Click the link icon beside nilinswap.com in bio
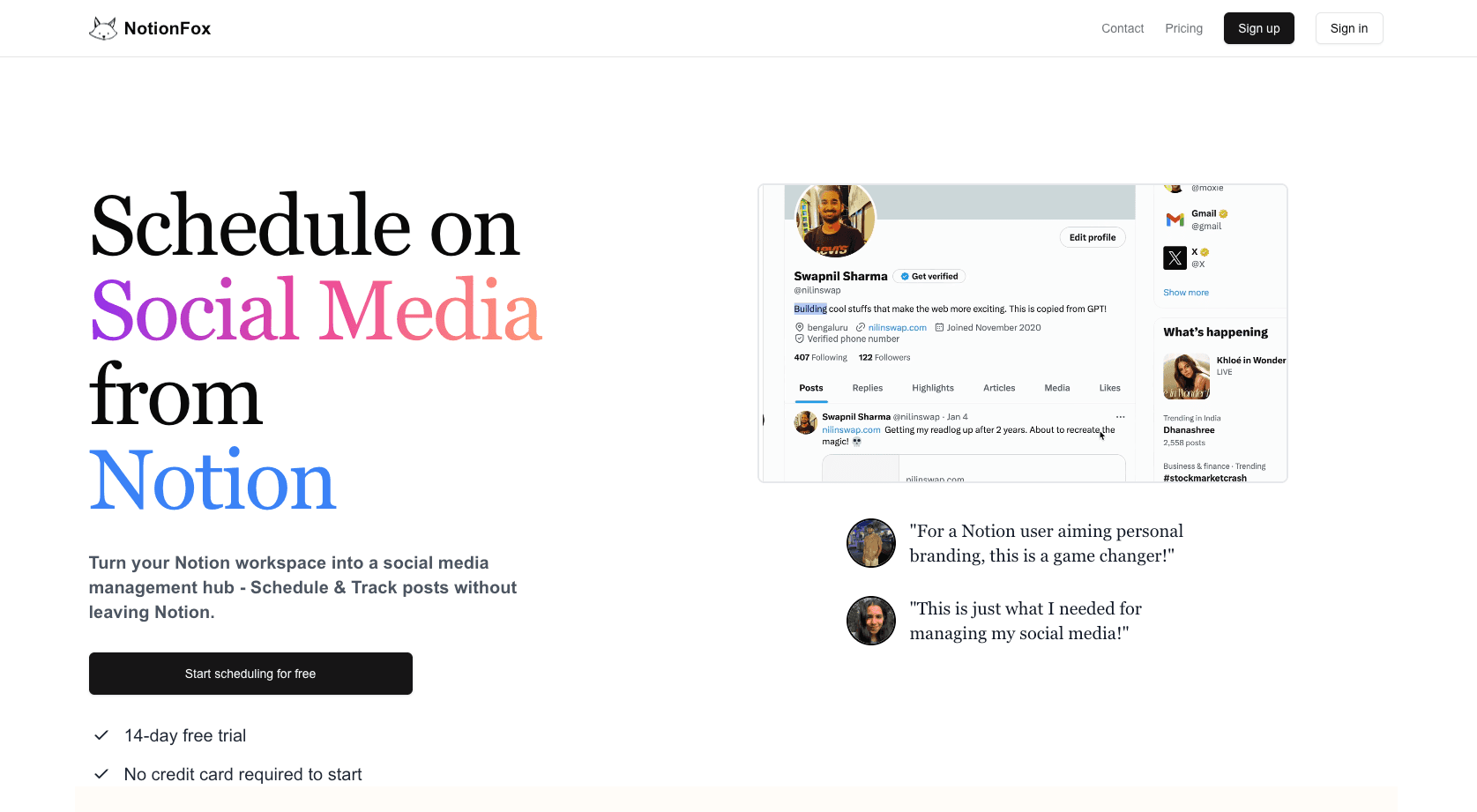Image resolution: width=1477 pixels, height=812 pixels. click(x=861, y=327)
